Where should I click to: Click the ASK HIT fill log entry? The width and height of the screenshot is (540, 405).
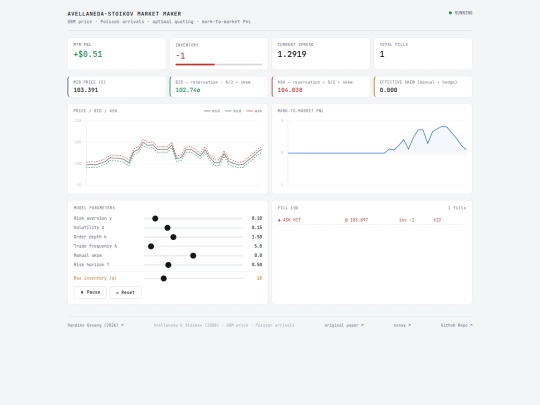(x=372, y=220)
